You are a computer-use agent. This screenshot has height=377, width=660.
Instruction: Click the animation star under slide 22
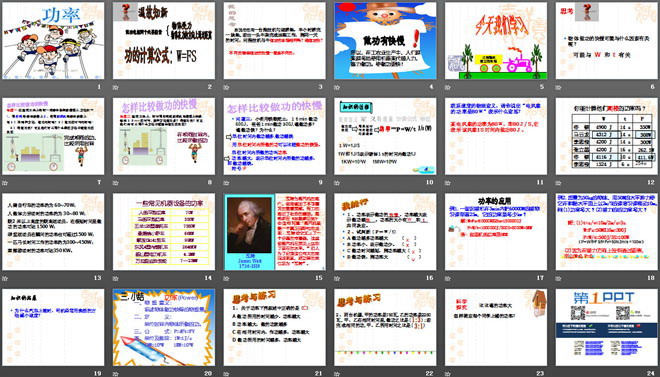point(337,374)
